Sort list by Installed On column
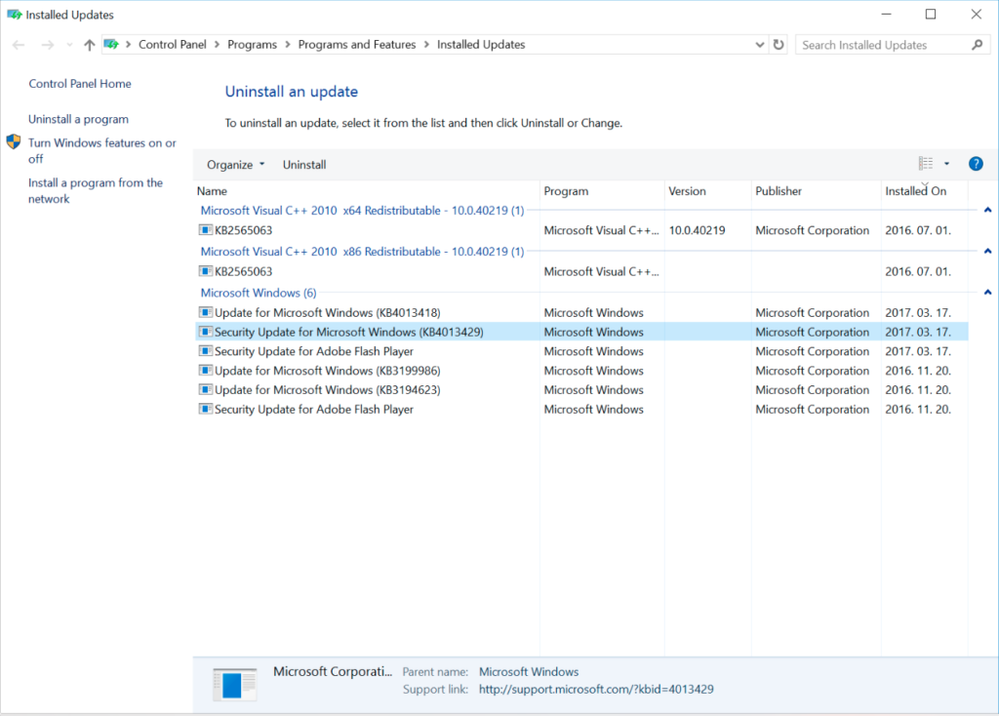 (x=915, y=191)
